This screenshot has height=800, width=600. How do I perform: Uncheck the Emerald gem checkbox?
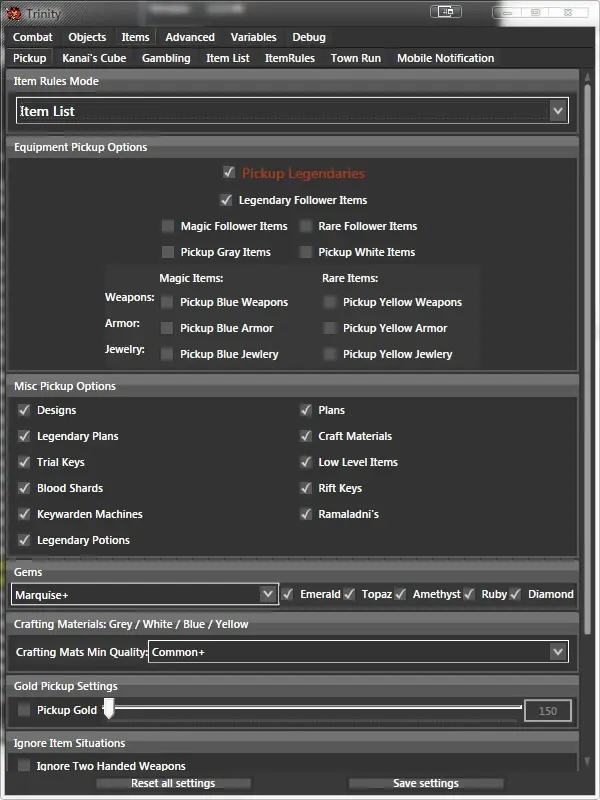pos(287,594)
